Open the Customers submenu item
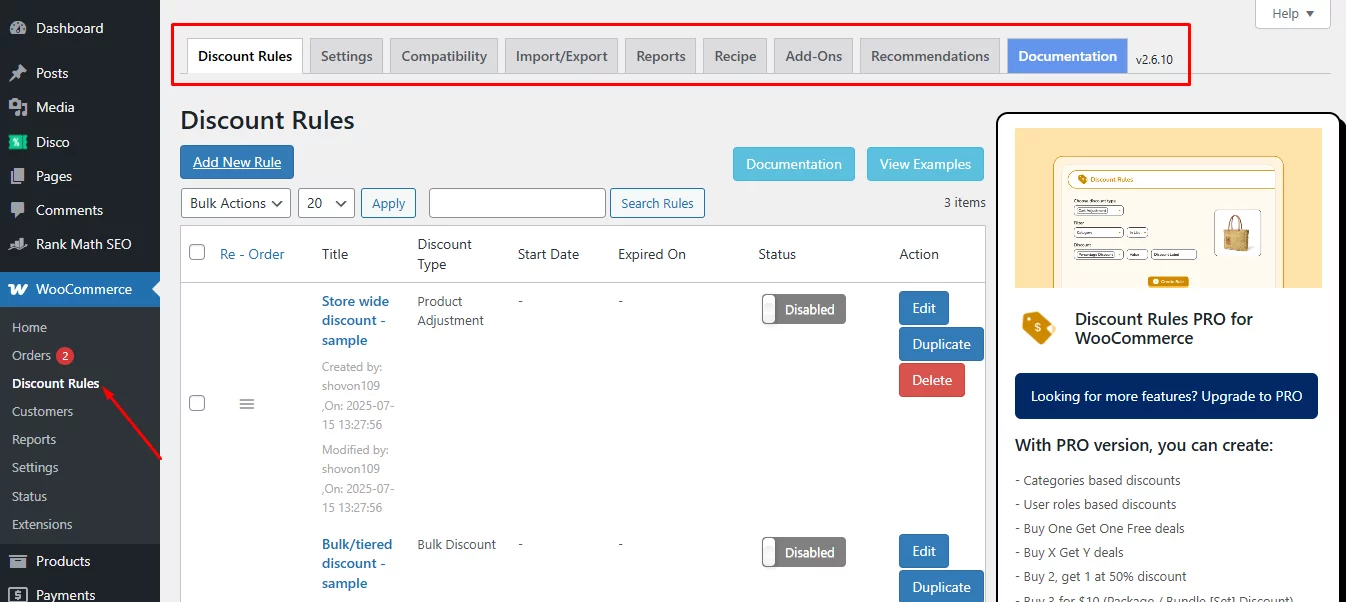 42,411
